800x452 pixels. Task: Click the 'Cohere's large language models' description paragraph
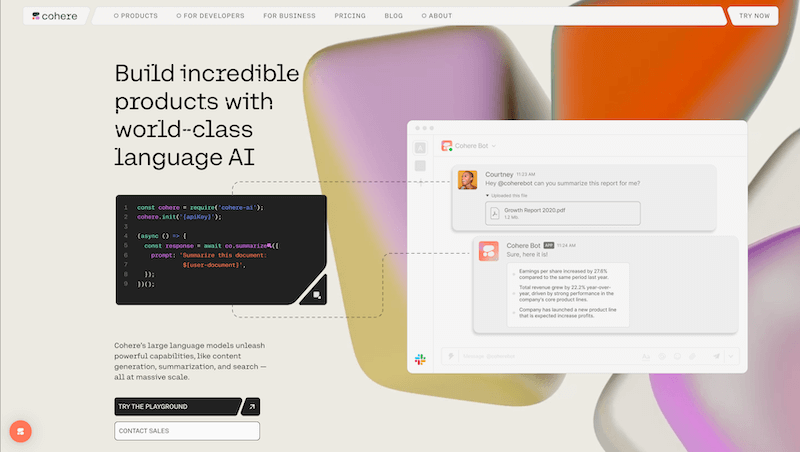point(190,361)
